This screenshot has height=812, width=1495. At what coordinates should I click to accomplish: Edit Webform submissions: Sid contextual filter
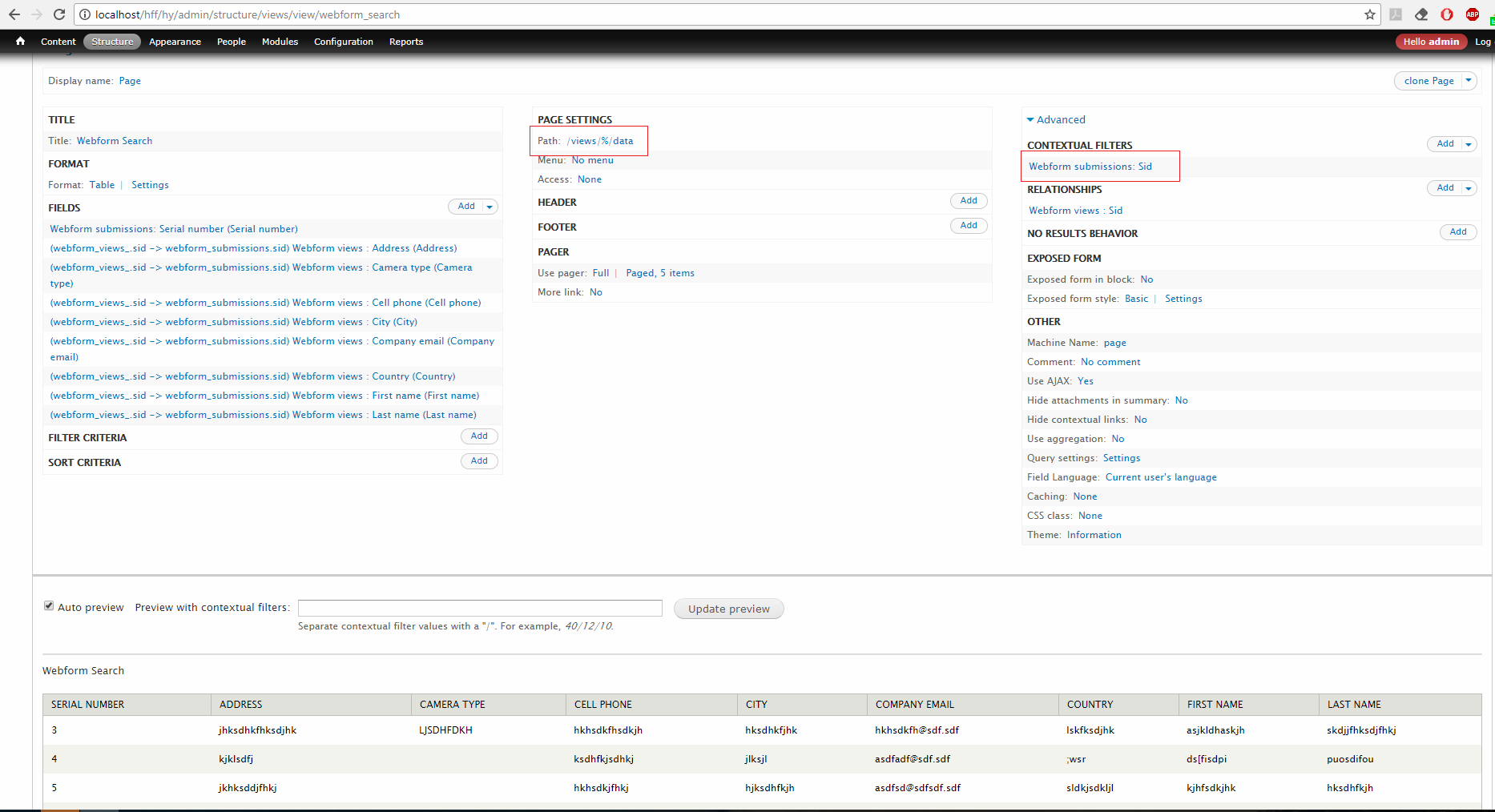[x=1090, y=167]
